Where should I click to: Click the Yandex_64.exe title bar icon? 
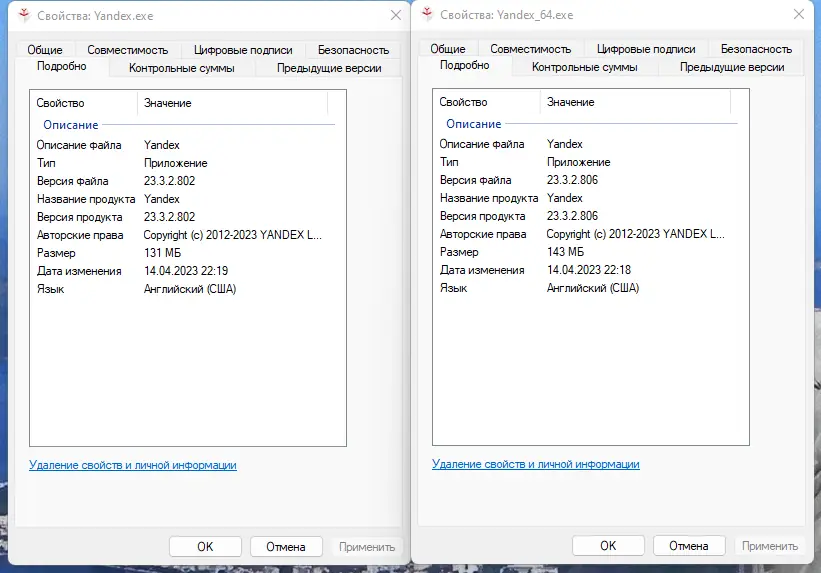pyautogui.click(x=427, y=15)
